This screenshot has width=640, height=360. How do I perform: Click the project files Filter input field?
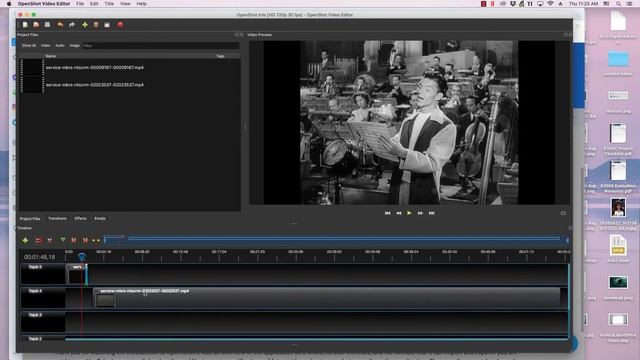[160, 46]
